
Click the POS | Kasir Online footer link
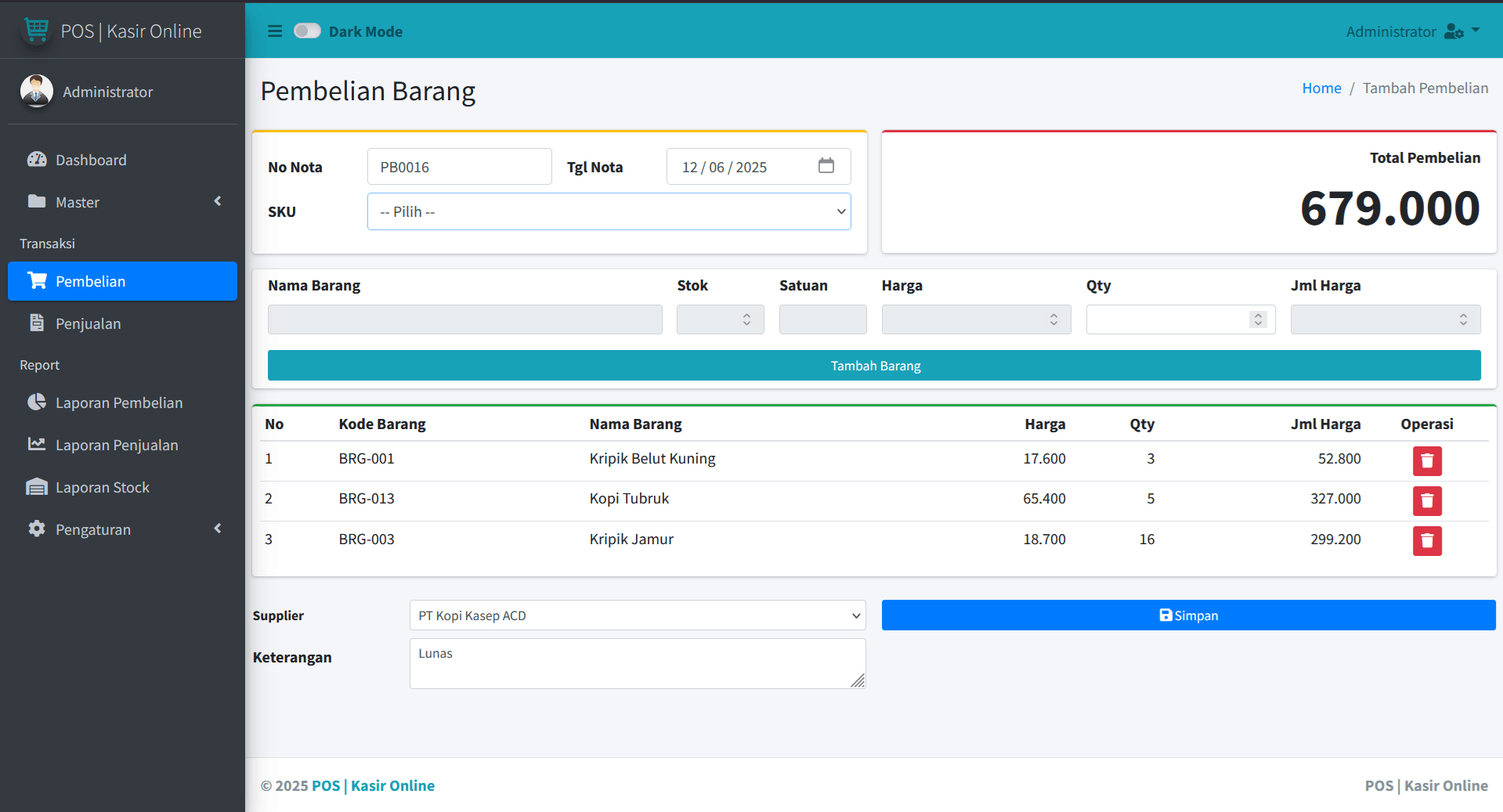point(373,785)
